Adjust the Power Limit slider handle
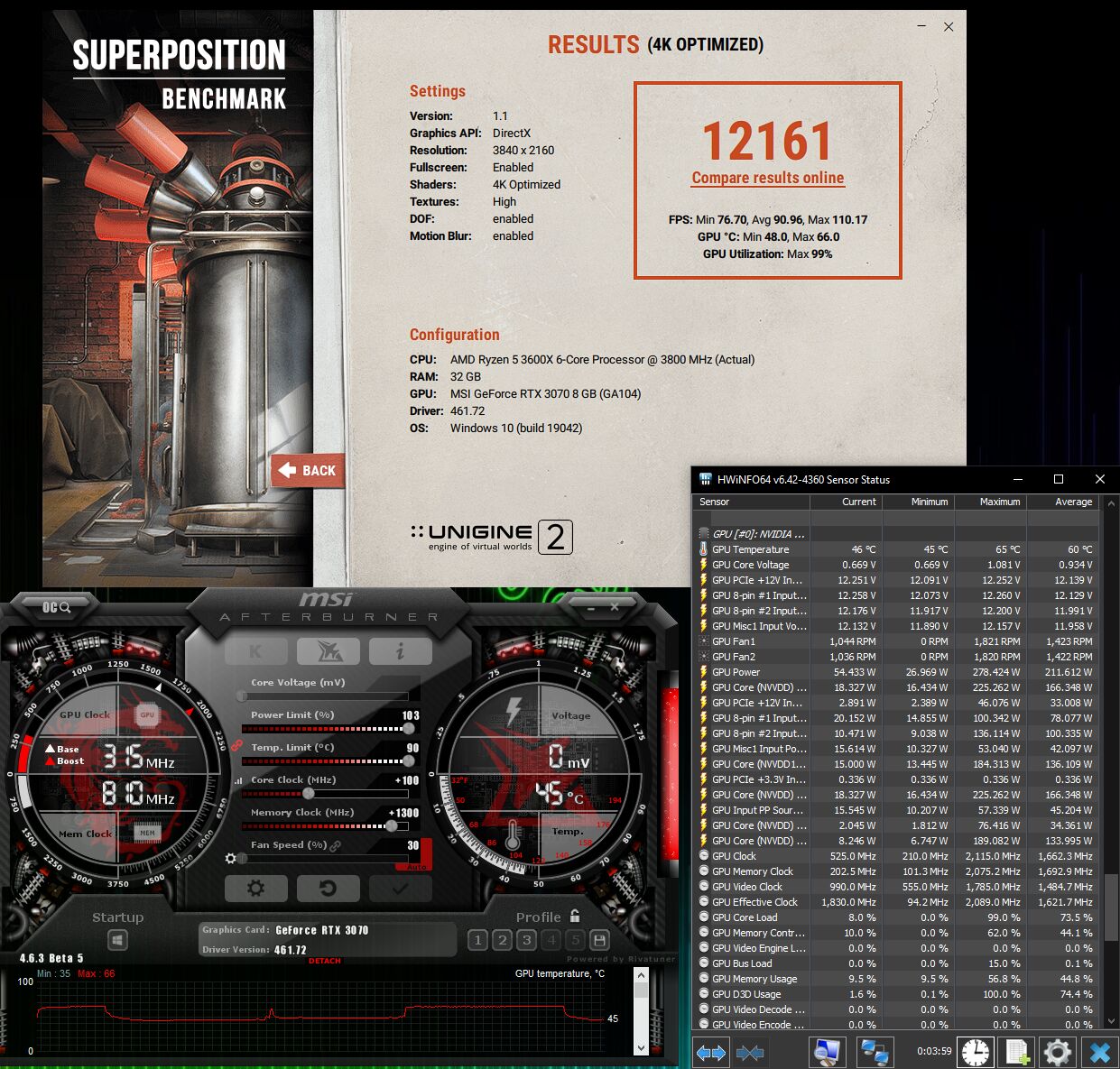1120x1069 pixels. coord(409,729)
